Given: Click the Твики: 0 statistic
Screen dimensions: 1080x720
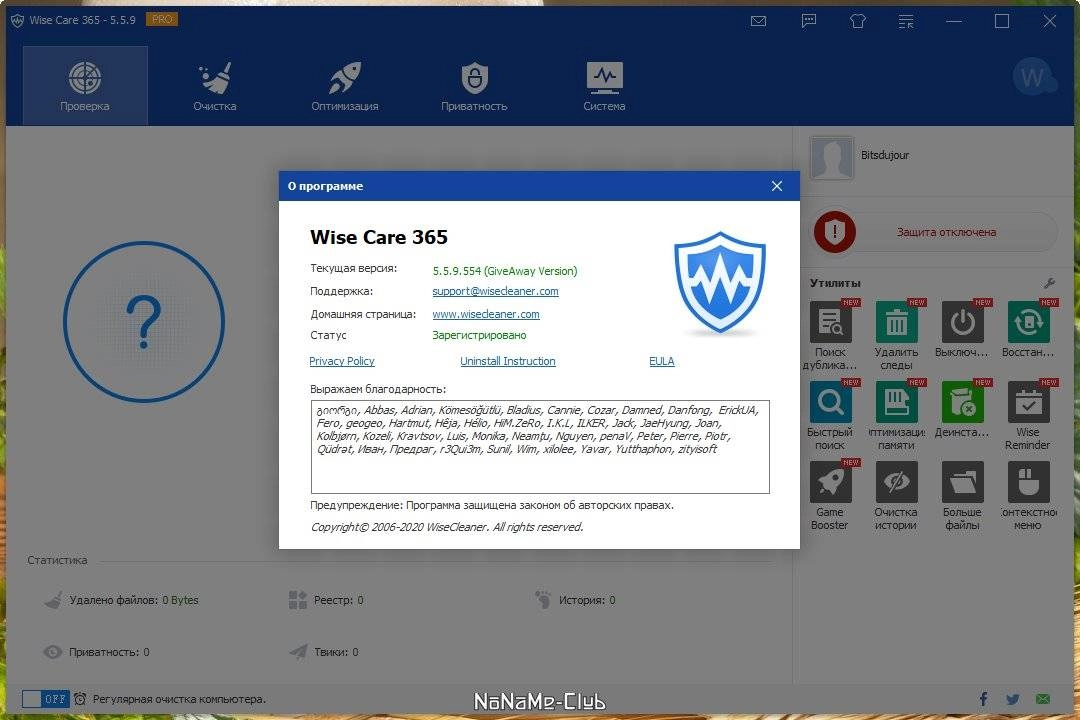Looking at the screenshot, I should click(x=324, y=652).
